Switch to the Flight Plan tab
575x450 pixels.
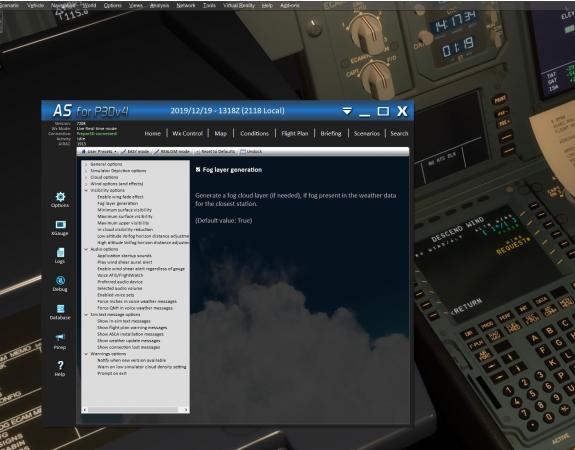click(295, 133)
